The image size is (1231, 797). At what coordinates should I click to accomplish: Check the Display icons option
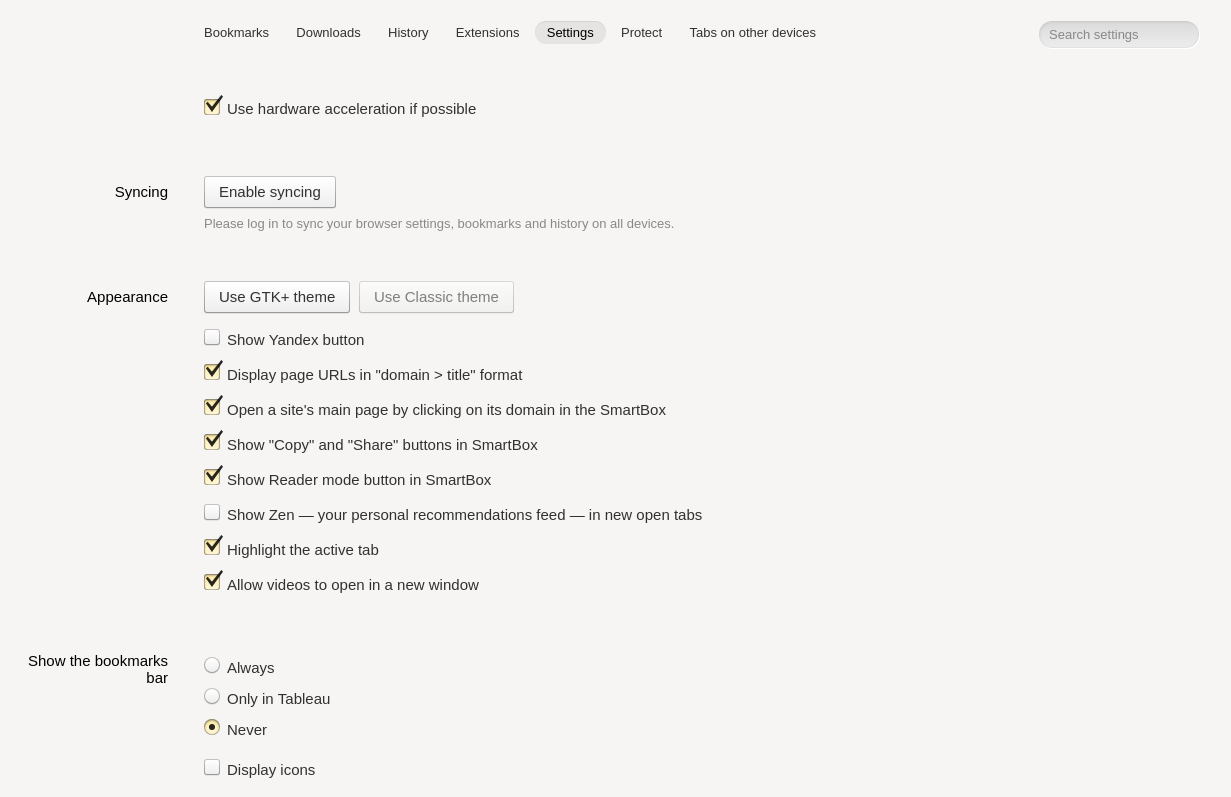(212, 767)
